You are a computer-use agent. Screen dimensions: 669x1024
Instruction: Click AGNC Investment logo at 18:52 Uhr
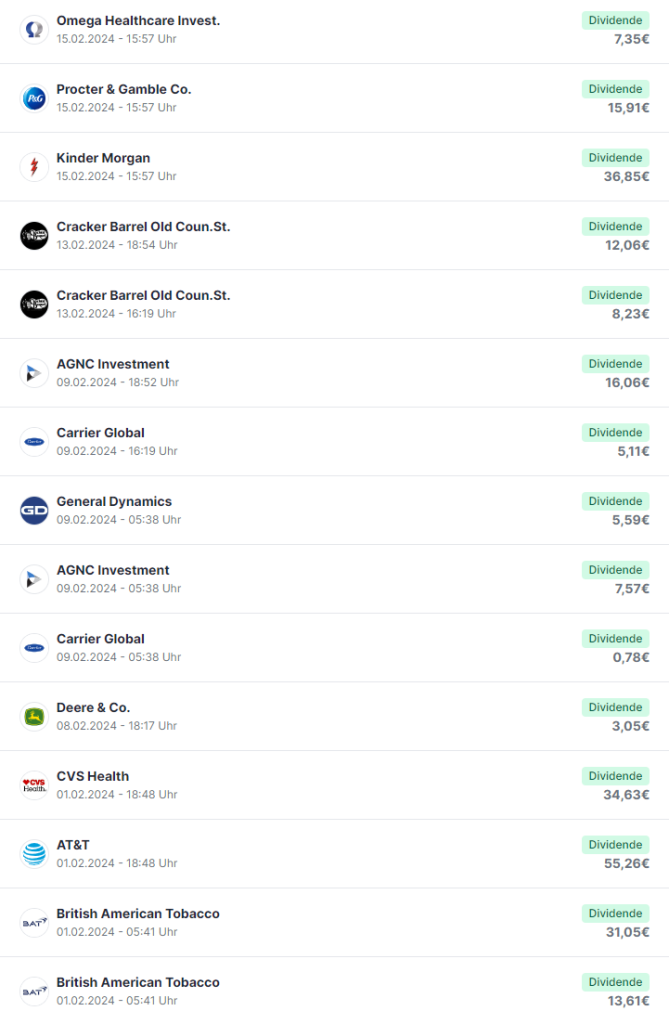(x=34, y=374)
